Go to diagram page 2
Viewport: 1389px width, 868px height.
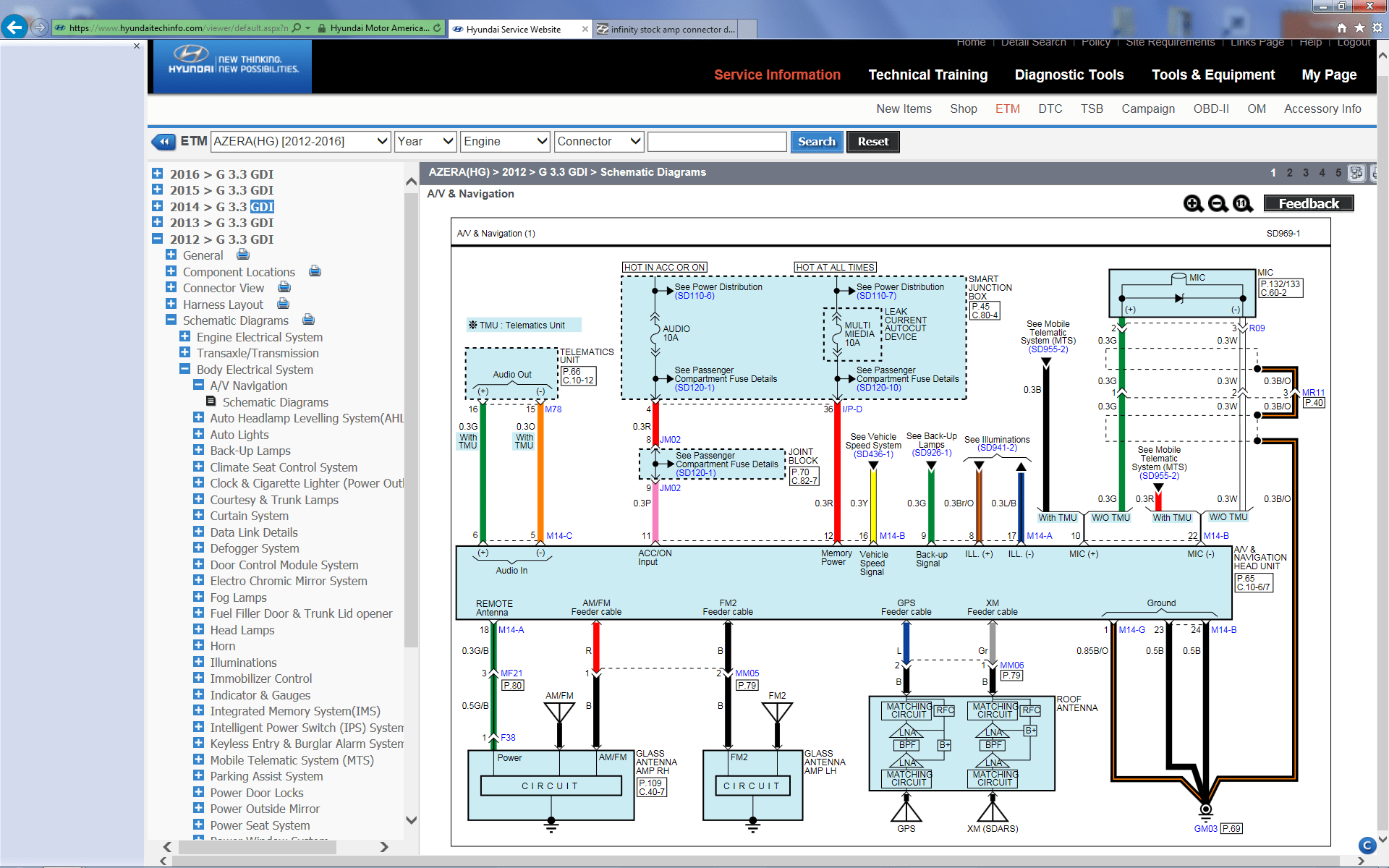click(x=1289, y=173)
